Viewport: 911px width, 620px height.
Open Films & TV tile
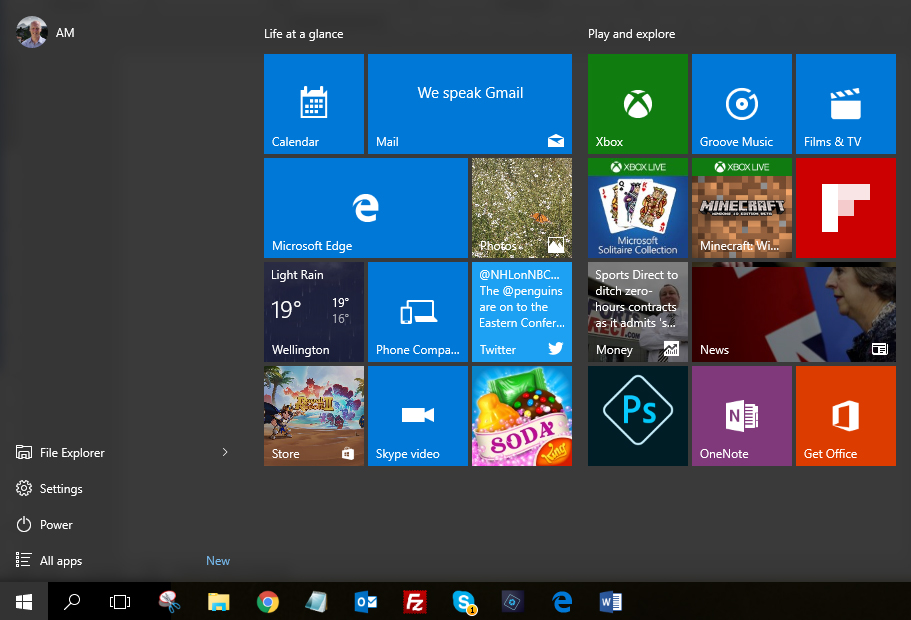(x=846, y=104)
